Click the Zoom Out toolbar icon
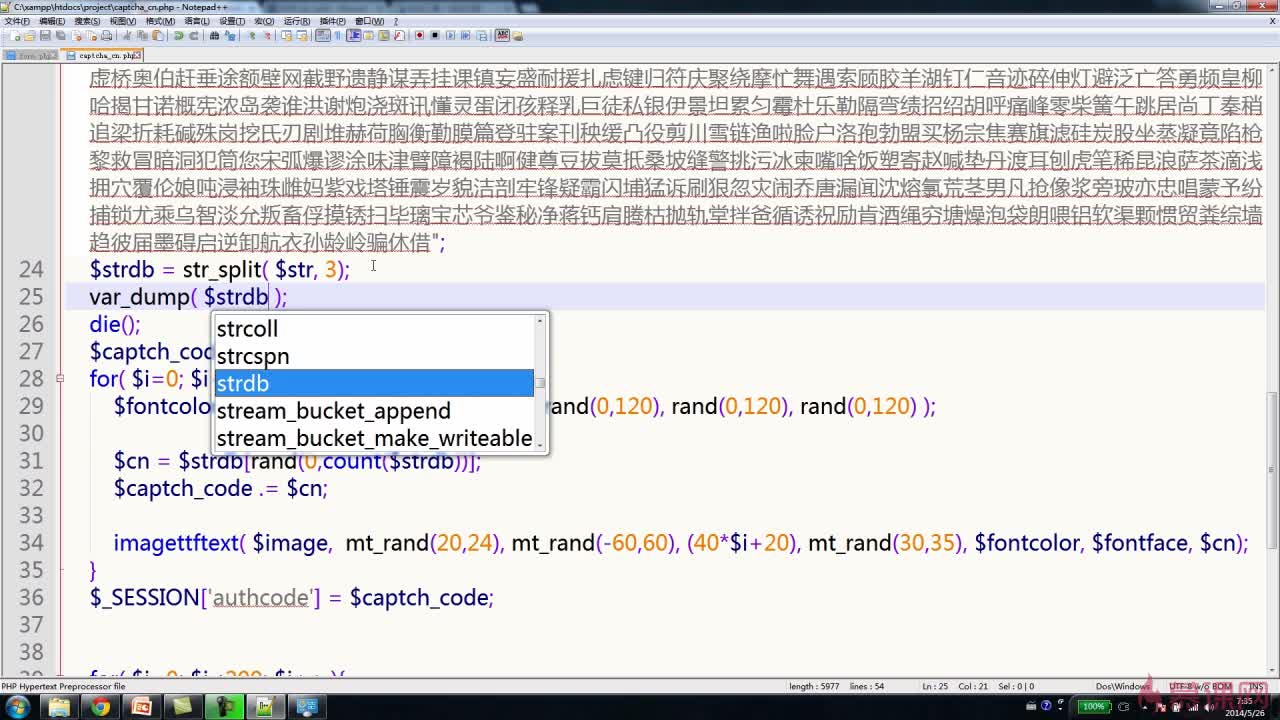Screen dimensions: 1280x720 (x=267, y=35)
